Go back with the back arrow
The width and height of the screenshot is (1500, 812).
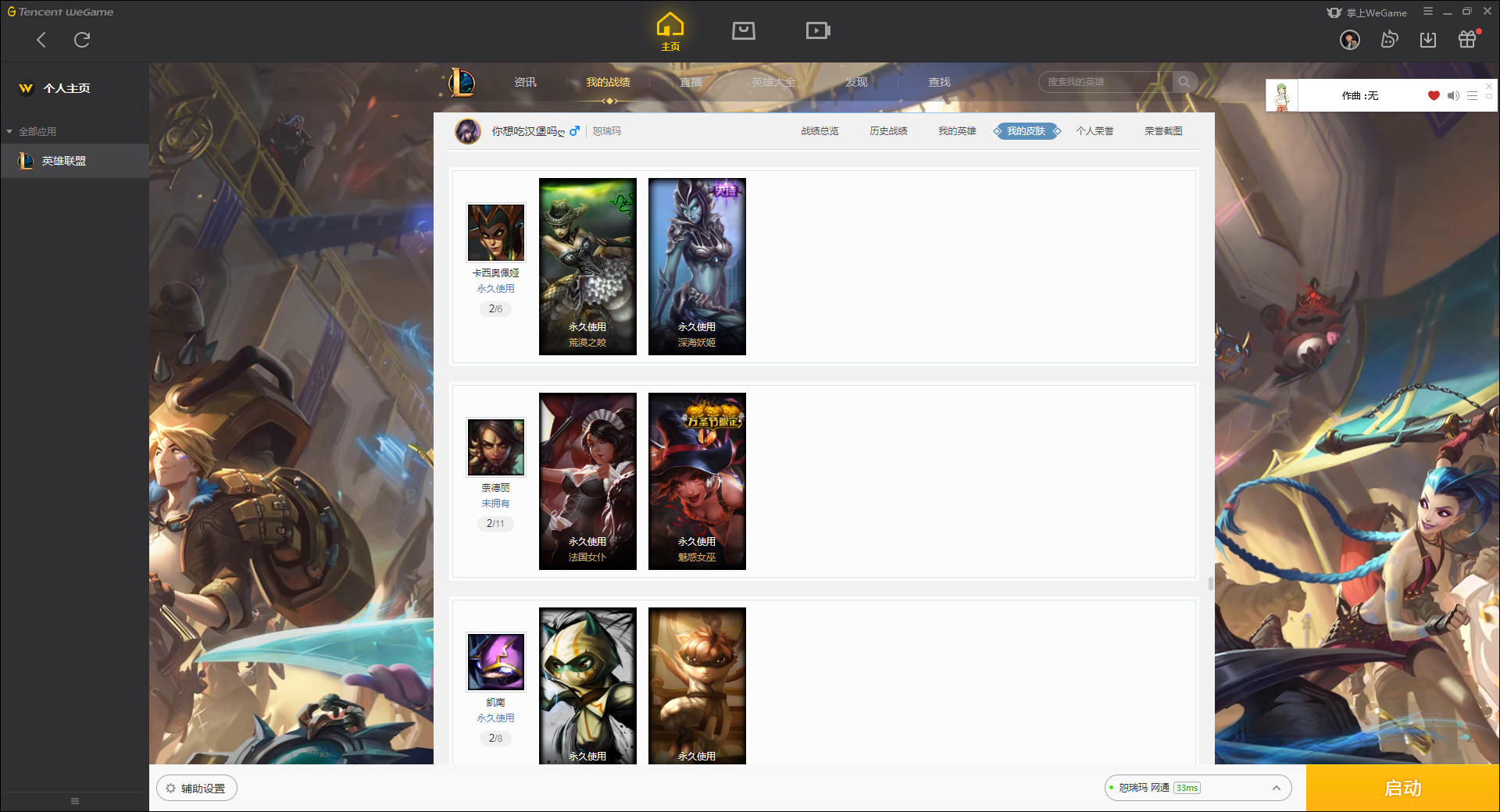tap(41, 40)
